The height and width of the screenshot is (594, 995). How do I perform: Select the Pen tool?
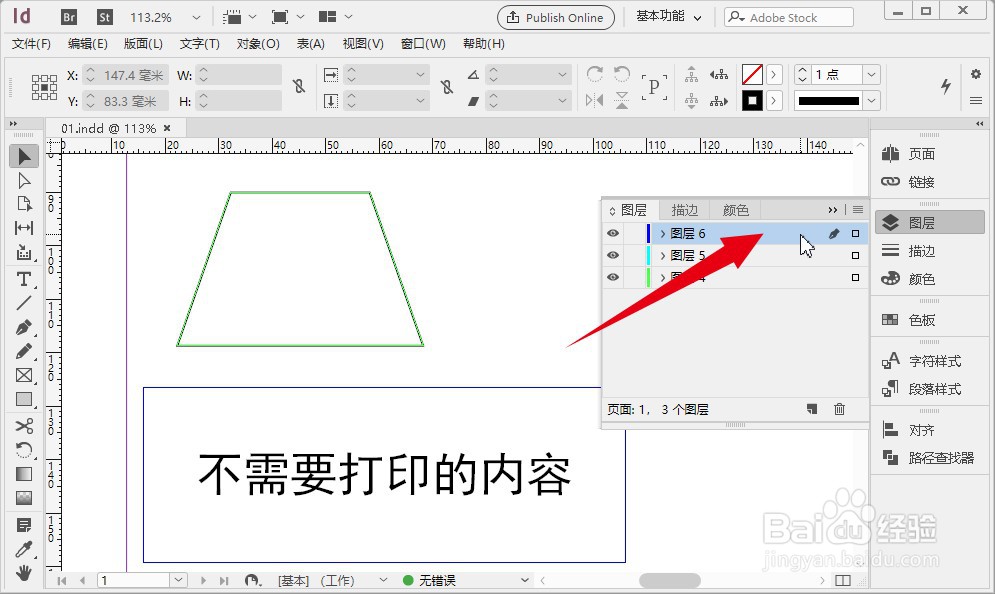click(24, 327)
